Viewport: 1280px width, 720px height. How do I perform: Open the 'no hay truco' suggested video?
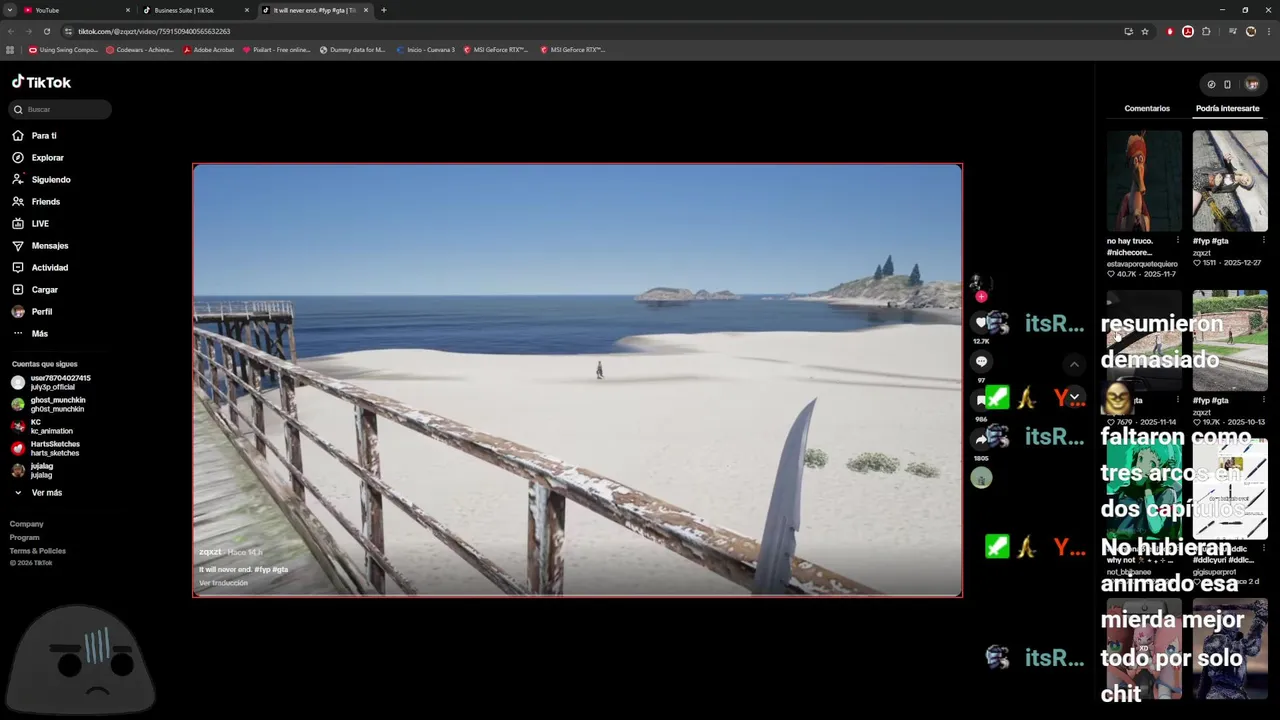tap(1143, 181)
